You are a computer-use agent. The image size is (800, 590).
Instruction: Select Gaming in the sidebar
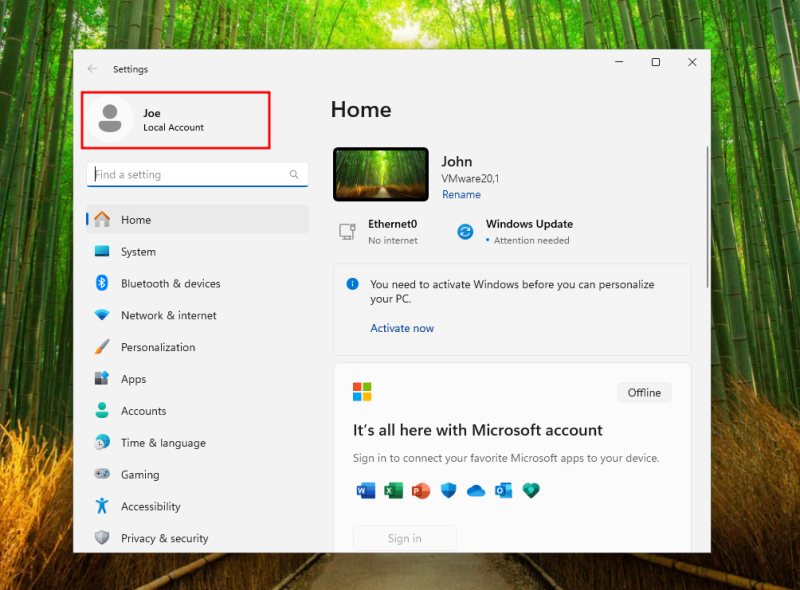click(x=140, y=475)
